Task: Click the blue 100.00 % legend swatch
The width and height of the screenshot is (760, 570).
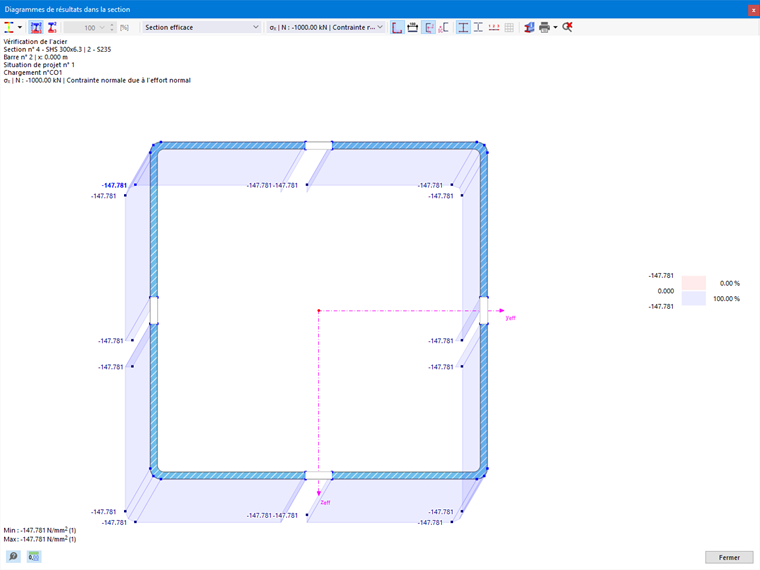Action: (694, 299)
